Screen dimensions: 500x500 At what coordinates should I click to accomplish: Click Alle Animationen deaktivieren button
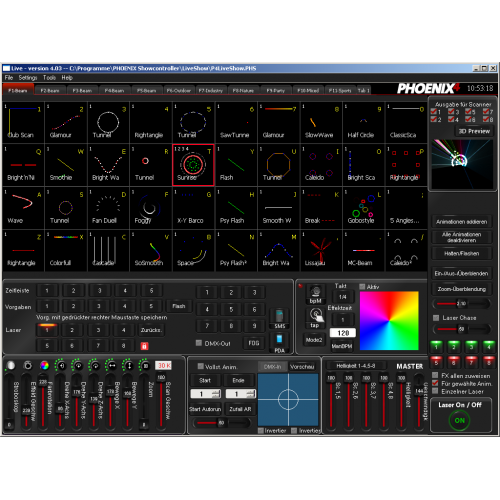pyautogui.click(x=461, y=237)
